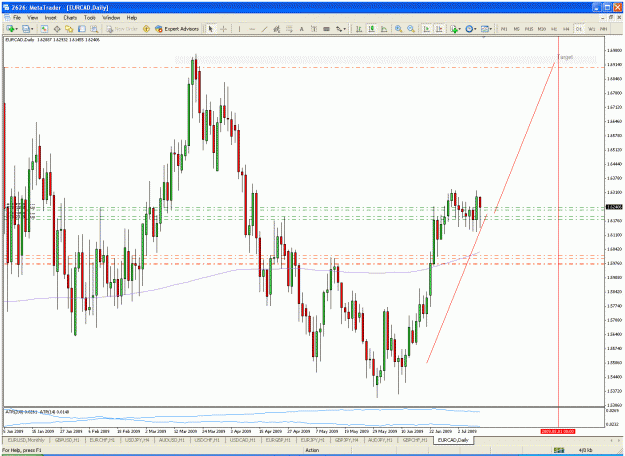Click the New Order button

click(x=122, y=29)
